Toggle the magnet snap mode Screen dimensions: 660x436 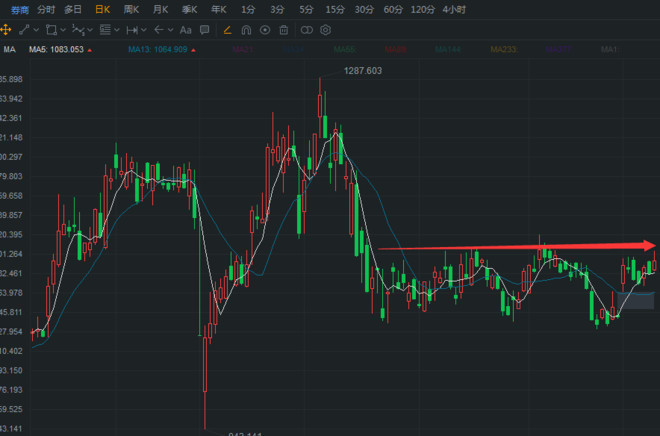246,30
